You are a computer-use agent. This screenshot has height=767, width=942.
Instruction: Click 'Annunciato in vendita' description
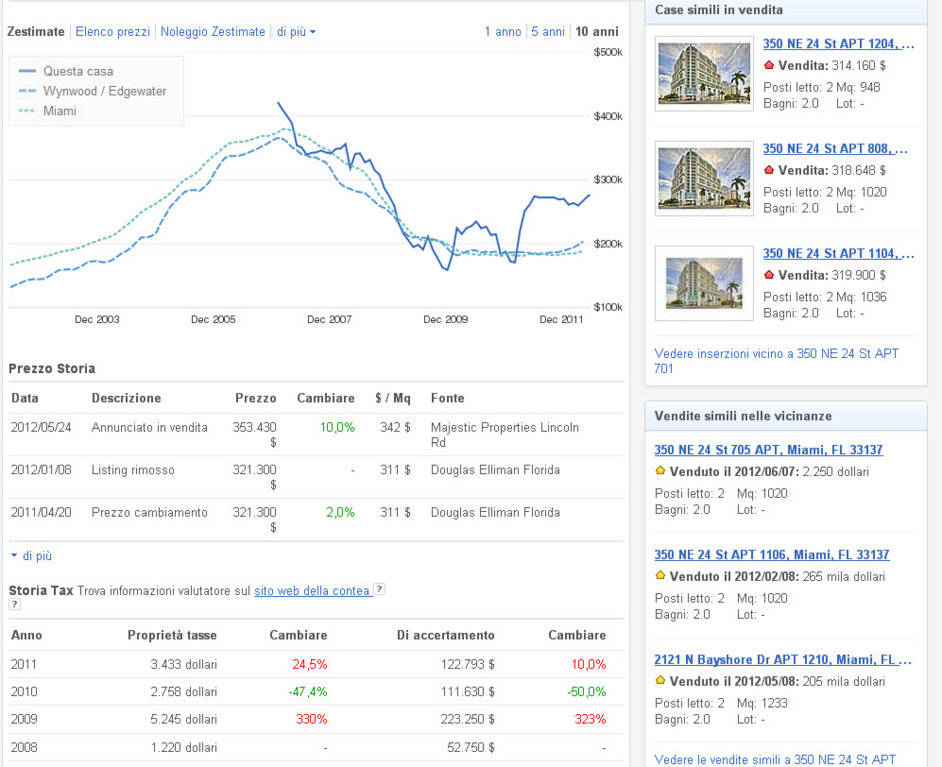pyautogui.click(x=150, y=427)
